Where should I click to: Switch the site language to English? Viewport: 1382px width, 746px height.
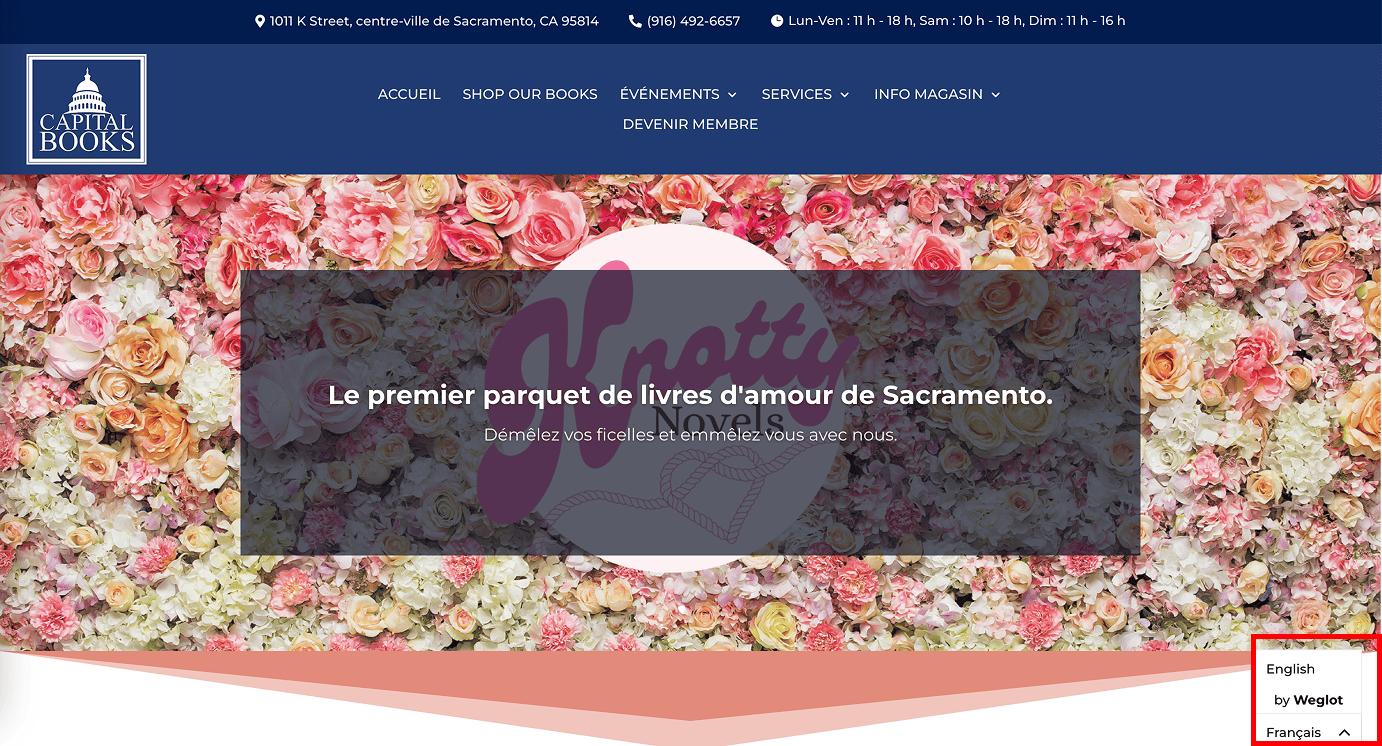(x=1291, y=669)
